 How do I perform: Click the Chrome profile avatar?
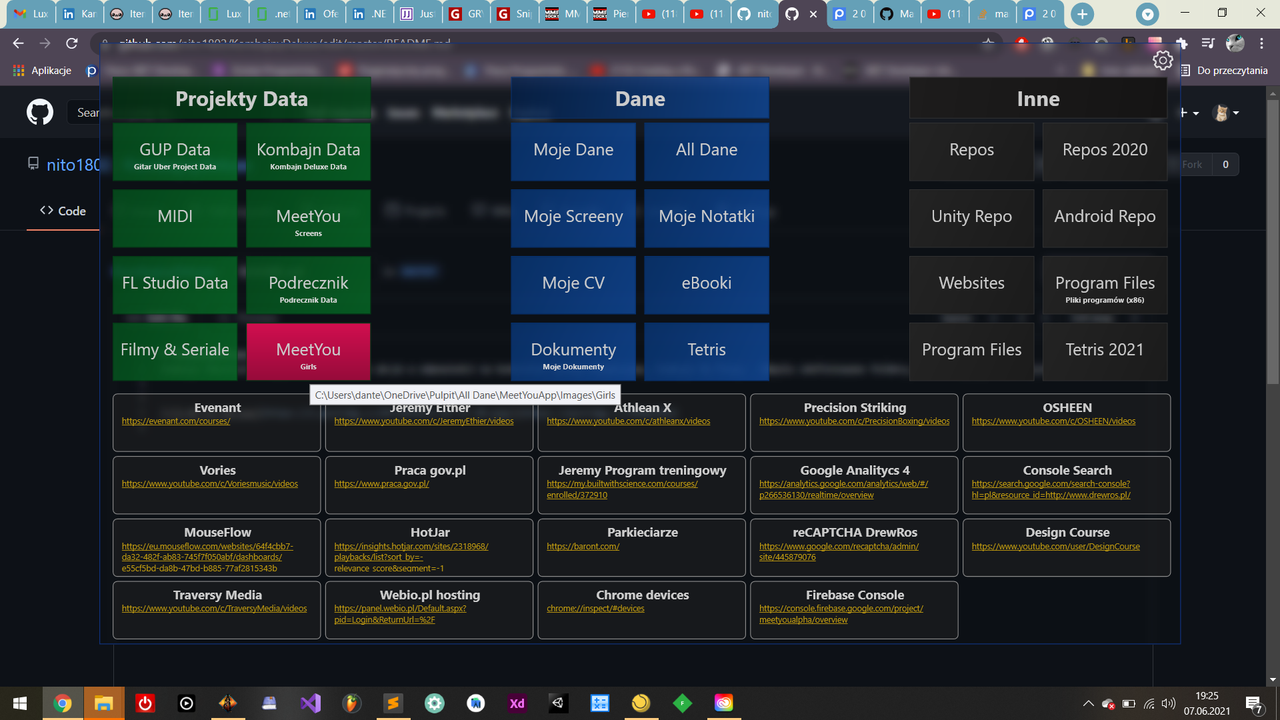coord(1234,43)
